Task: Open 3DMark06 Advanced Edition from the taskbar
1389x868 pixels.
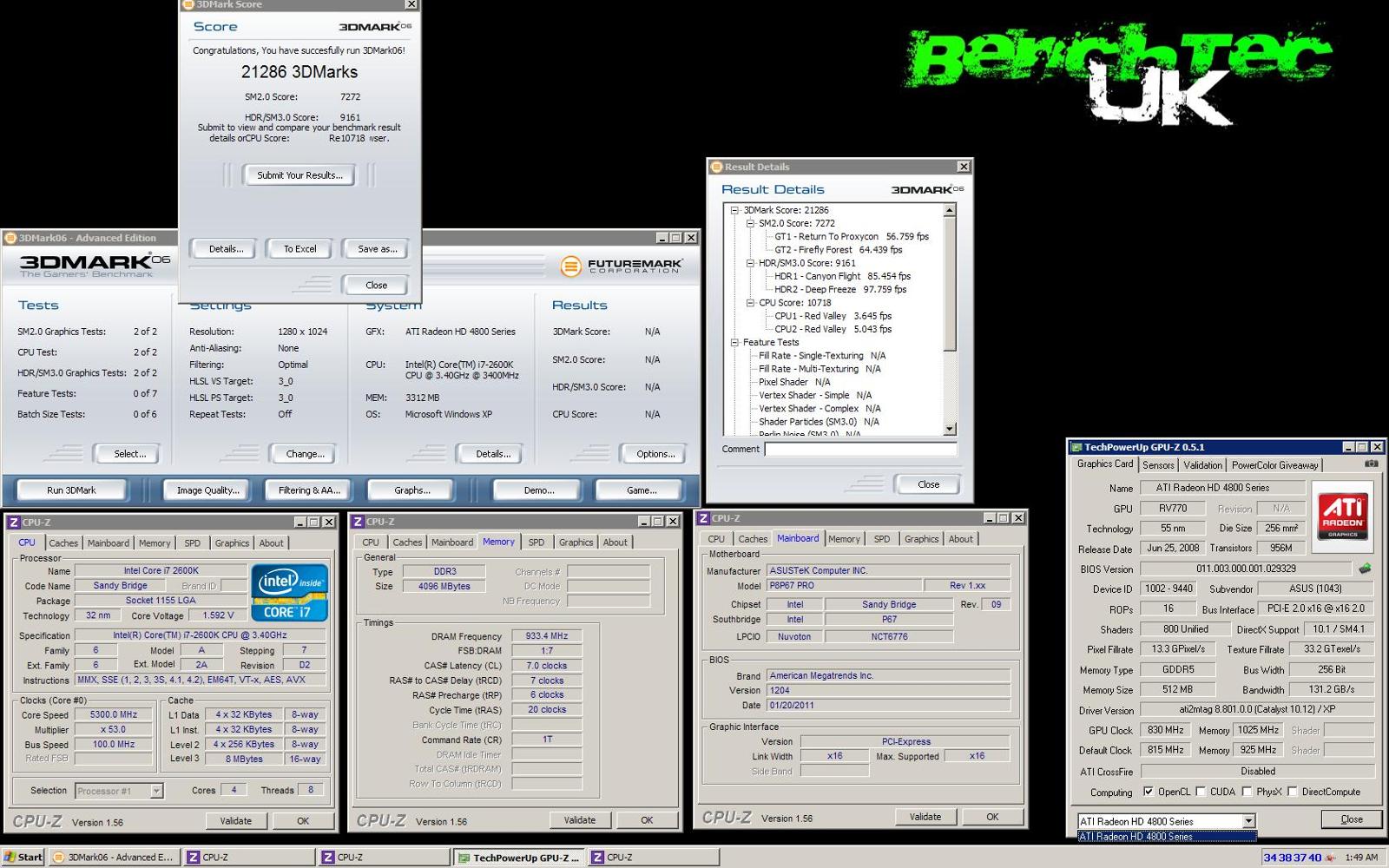Action: click(x=114, y=858)
